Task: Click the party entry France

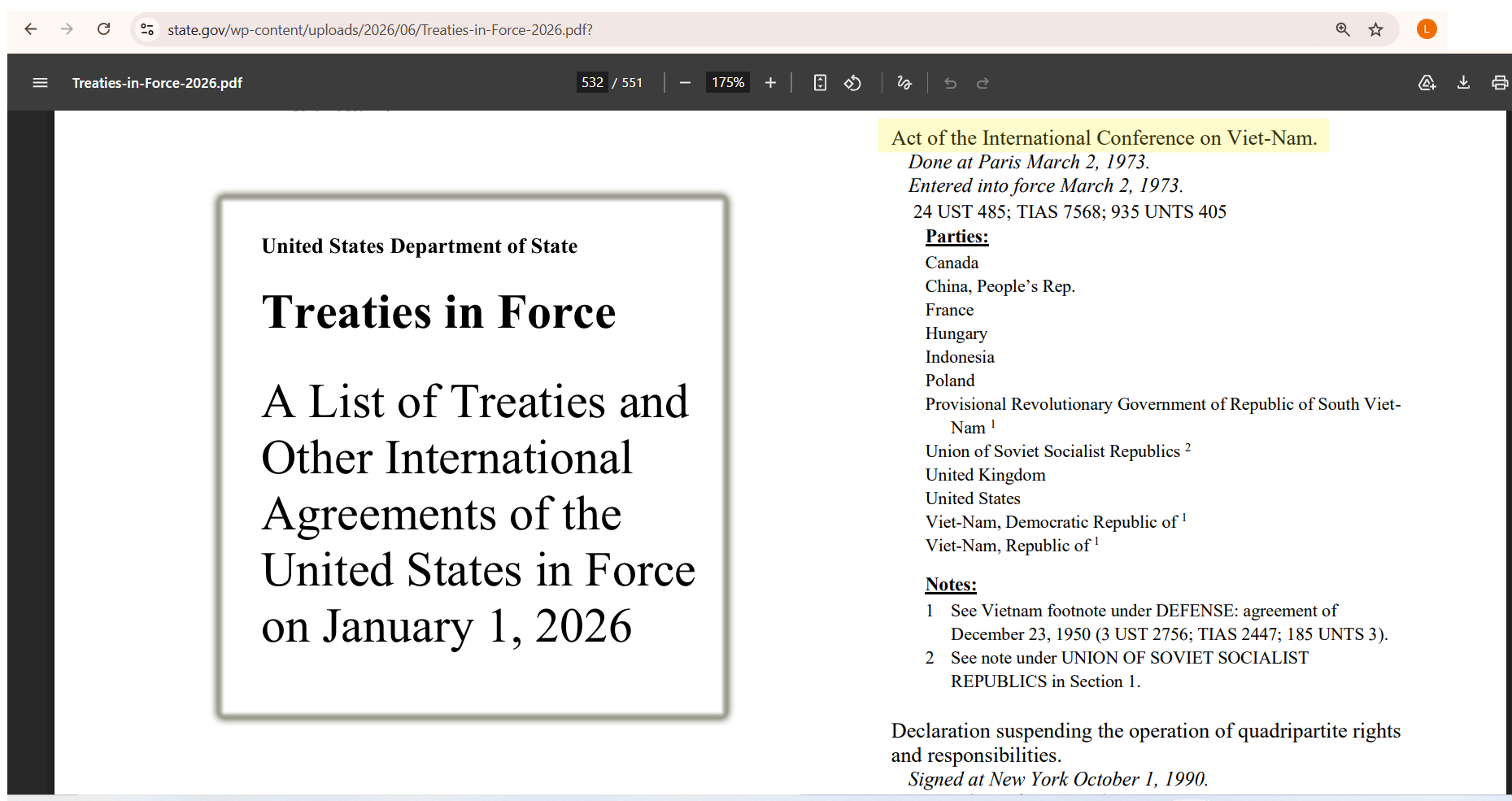Action: (949, 310)
